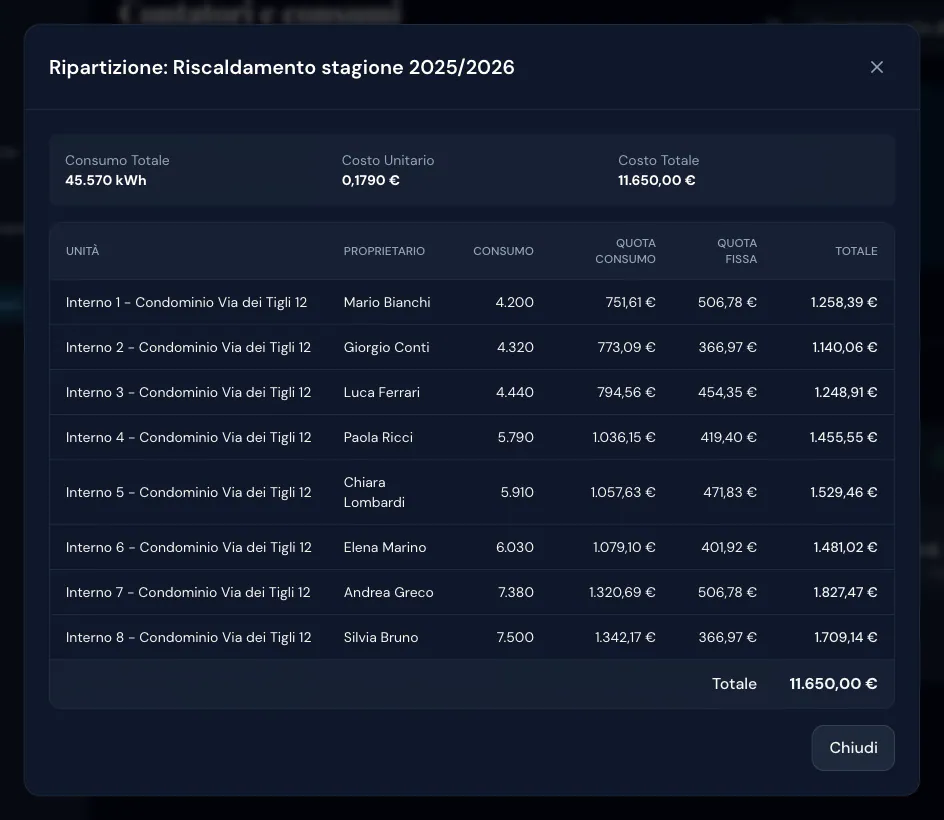Click the 1.258,39 € total for Interno 1
Screen dimensions: 944x820
844,302
